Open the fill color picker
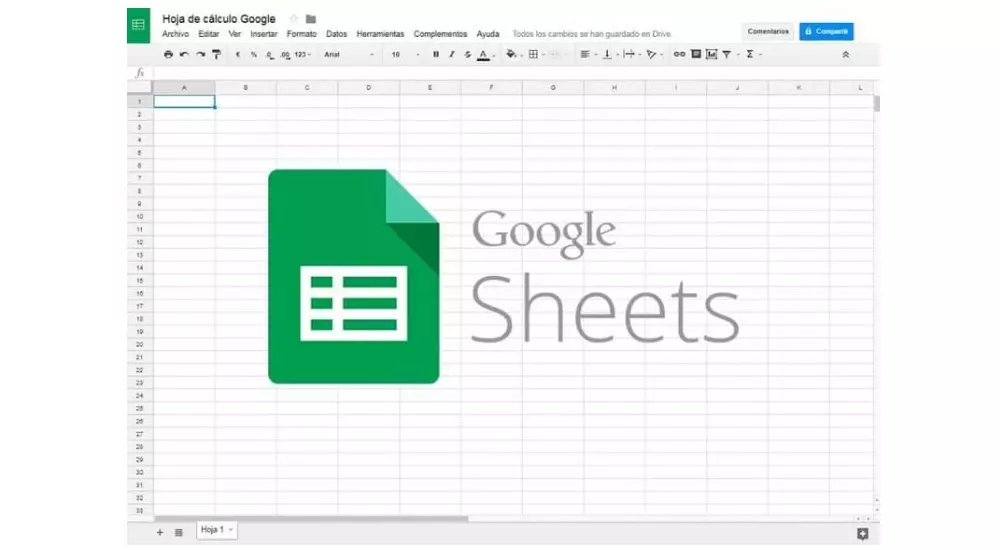This screenshot has width=1000, height=550. [512, 54]
